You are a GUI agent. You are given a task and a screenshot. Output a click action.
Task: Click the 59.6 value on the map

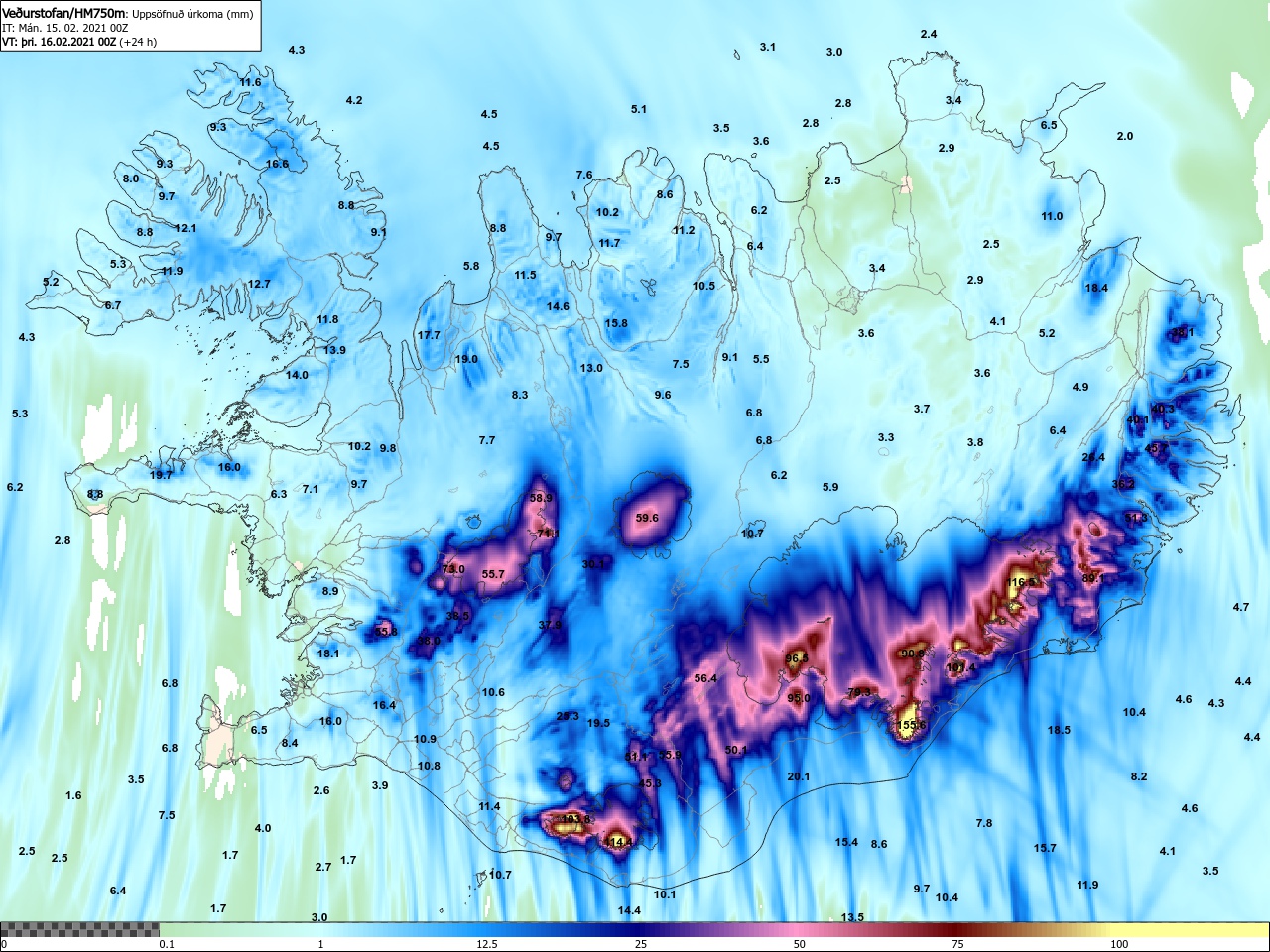[x=647, y=518]
